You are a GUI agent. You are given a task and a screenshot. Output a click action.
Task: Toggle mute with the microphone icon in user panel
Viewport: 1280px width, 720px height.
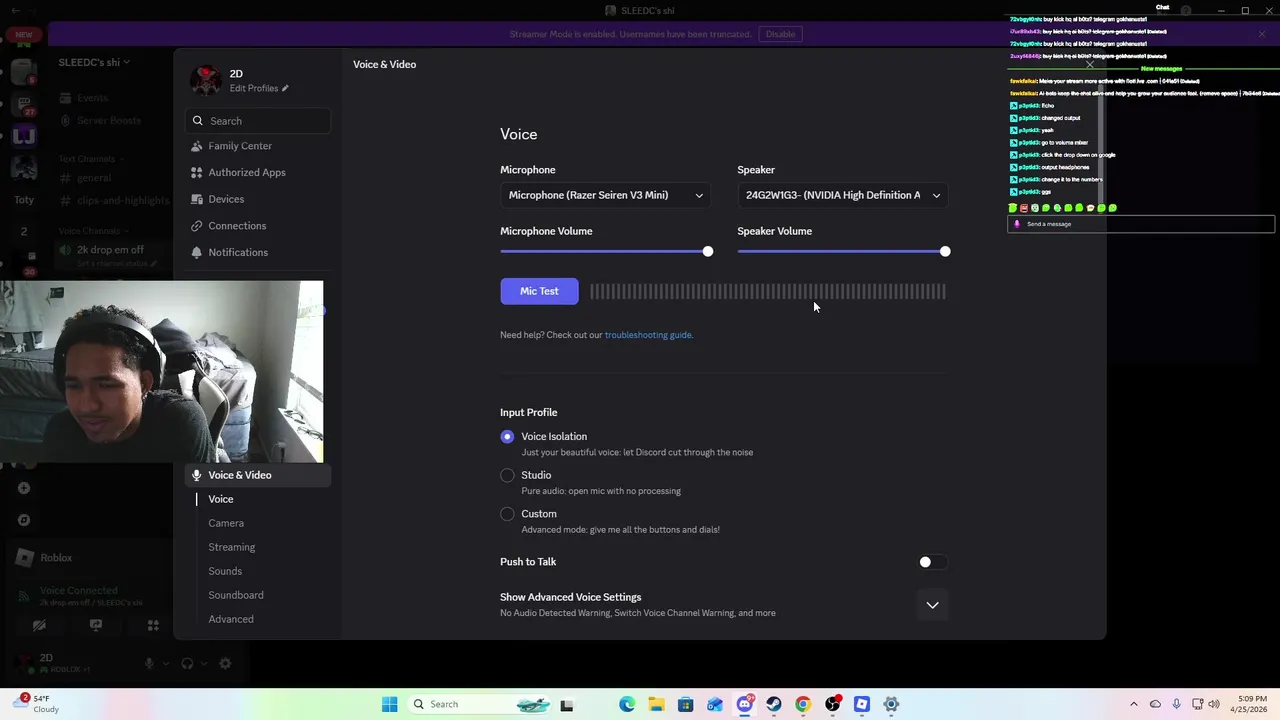pos(149,663)
